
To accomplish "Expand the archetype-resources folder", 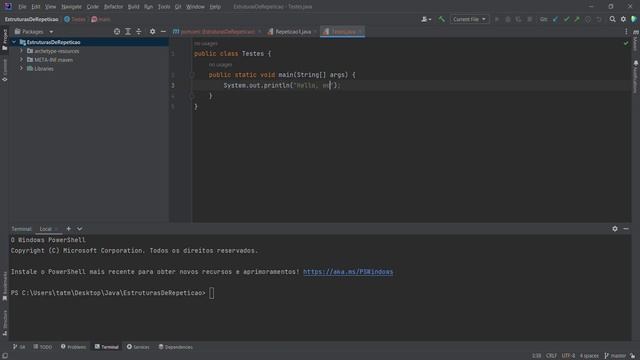I will (x=21, y=51).
